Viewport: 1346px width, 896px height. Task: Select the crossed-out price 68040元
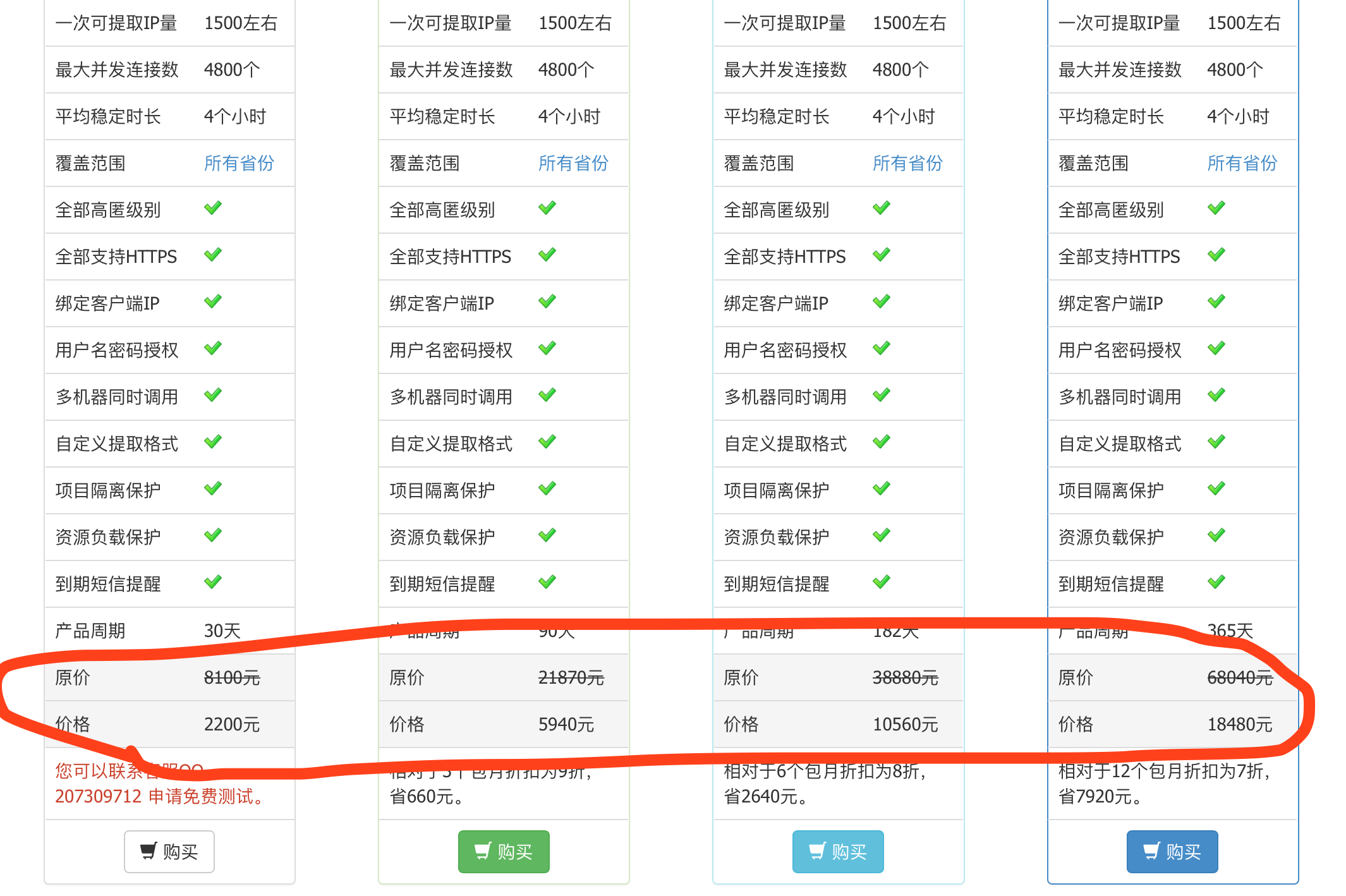[1240, 677]
